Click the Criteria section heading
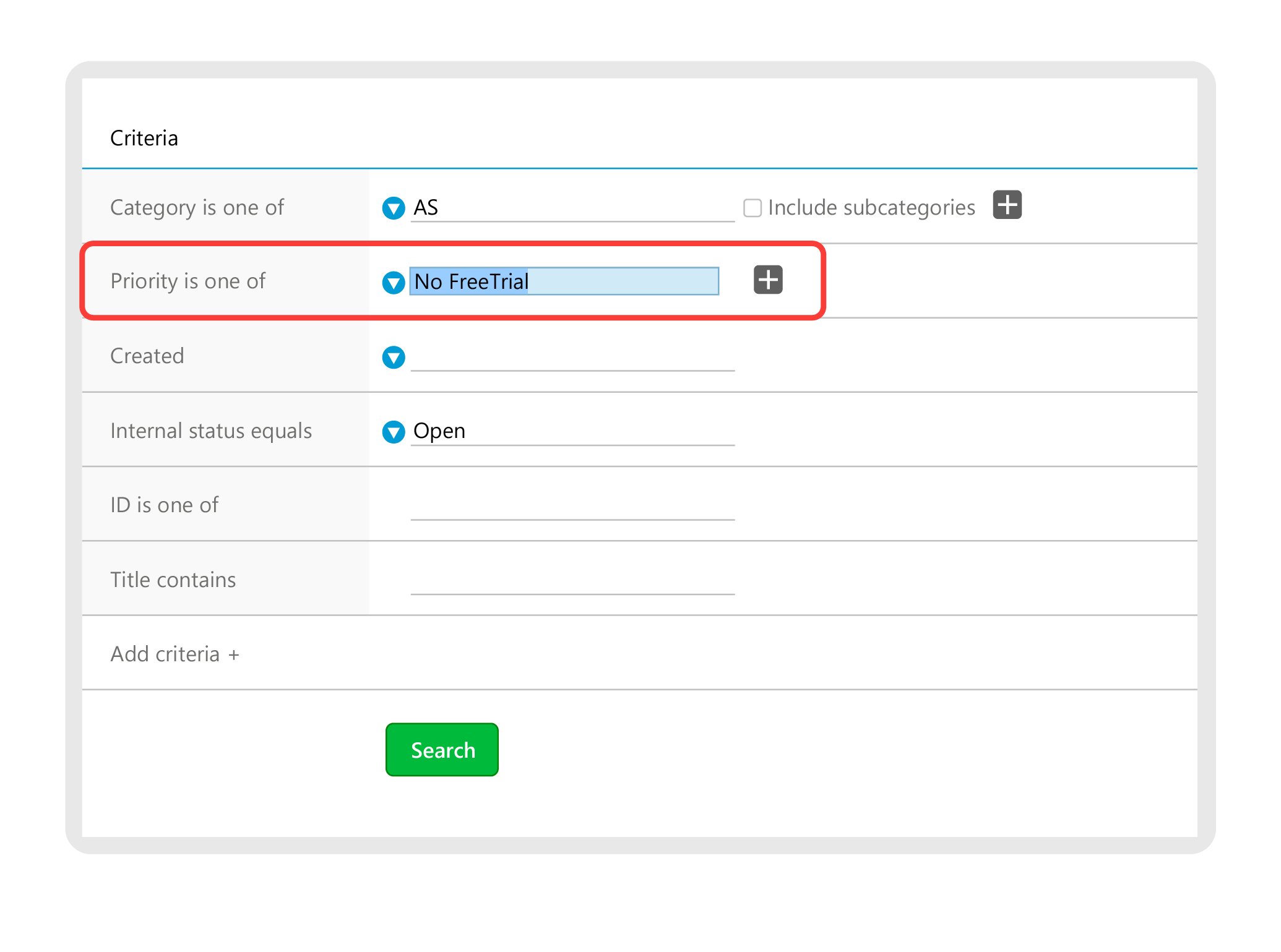Screen dimensions: 1281x952 [144, 138]
